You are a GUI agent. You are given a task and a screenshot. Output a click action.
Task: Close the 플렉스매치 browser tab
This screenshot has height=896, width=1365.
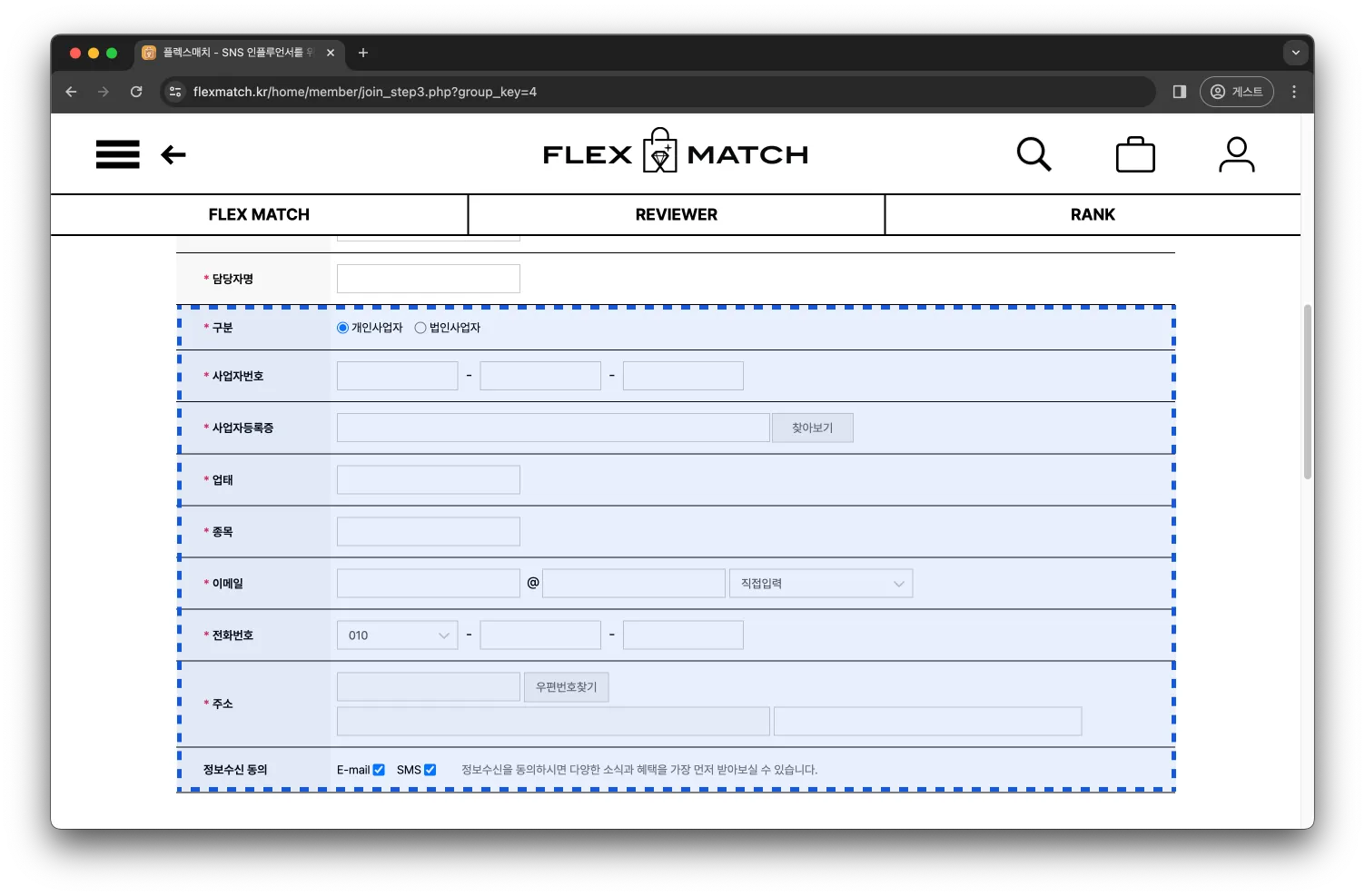tap(331, 53)
